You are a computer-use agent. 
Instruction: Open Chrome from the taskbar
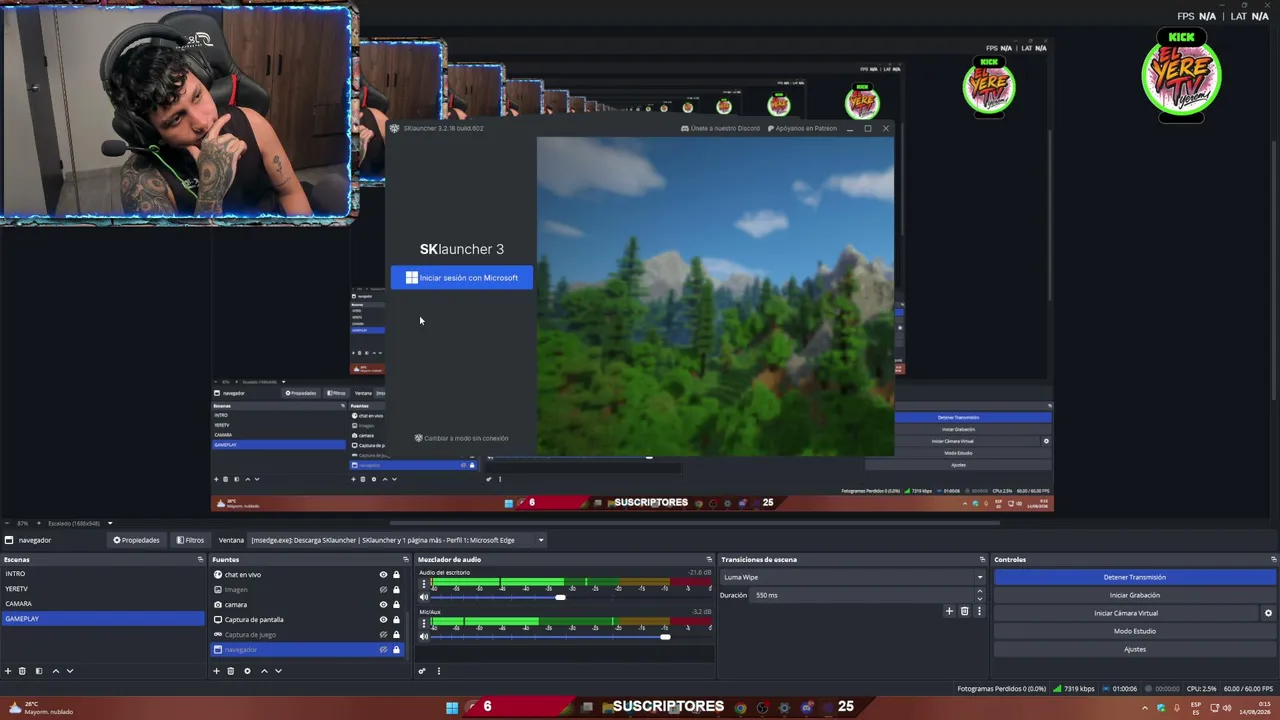[740, 708]
